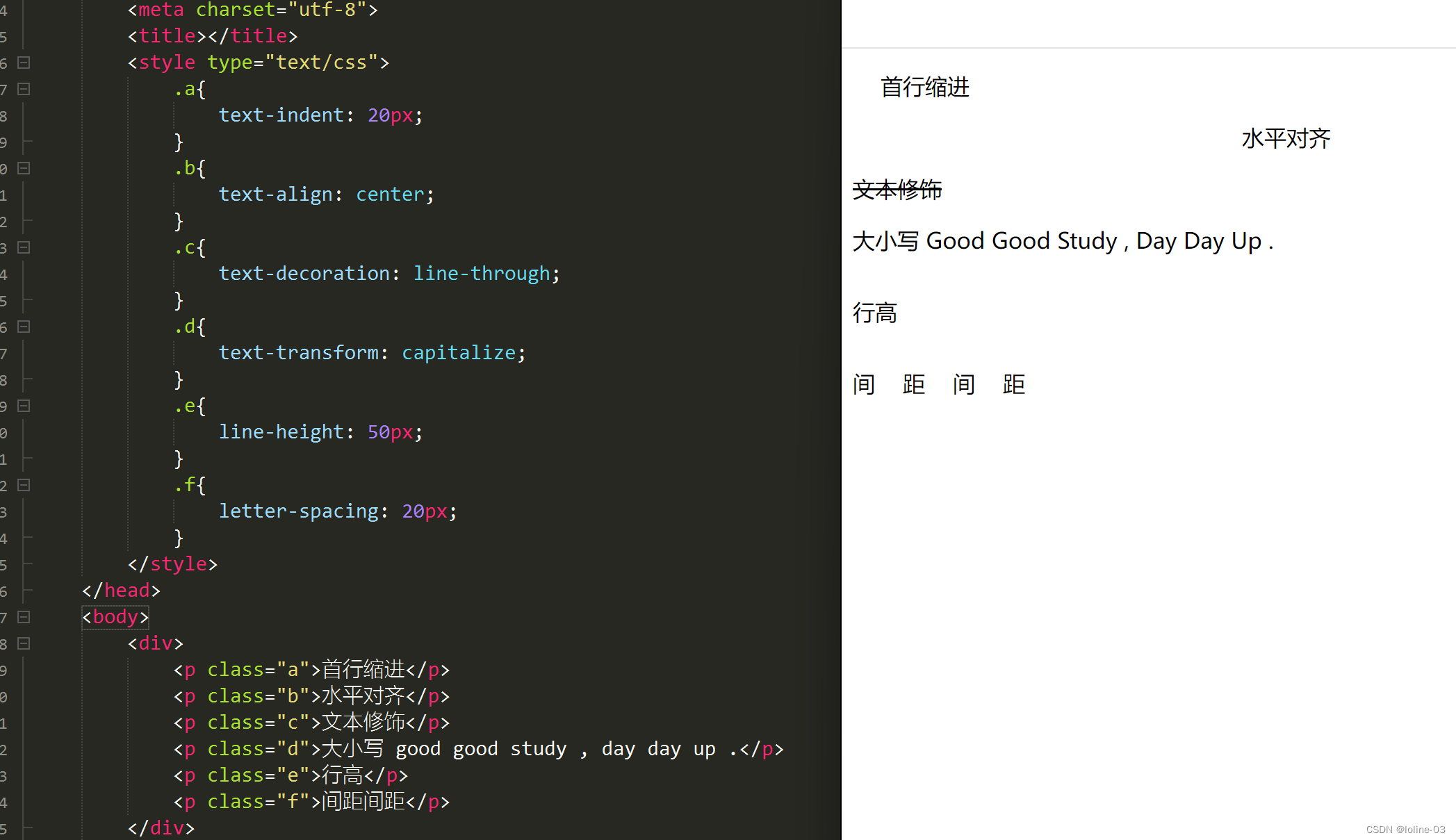The image size is (1456, 840).
Task: Collapse the .d rule fold marker
Action: click(x=24, y=327)
